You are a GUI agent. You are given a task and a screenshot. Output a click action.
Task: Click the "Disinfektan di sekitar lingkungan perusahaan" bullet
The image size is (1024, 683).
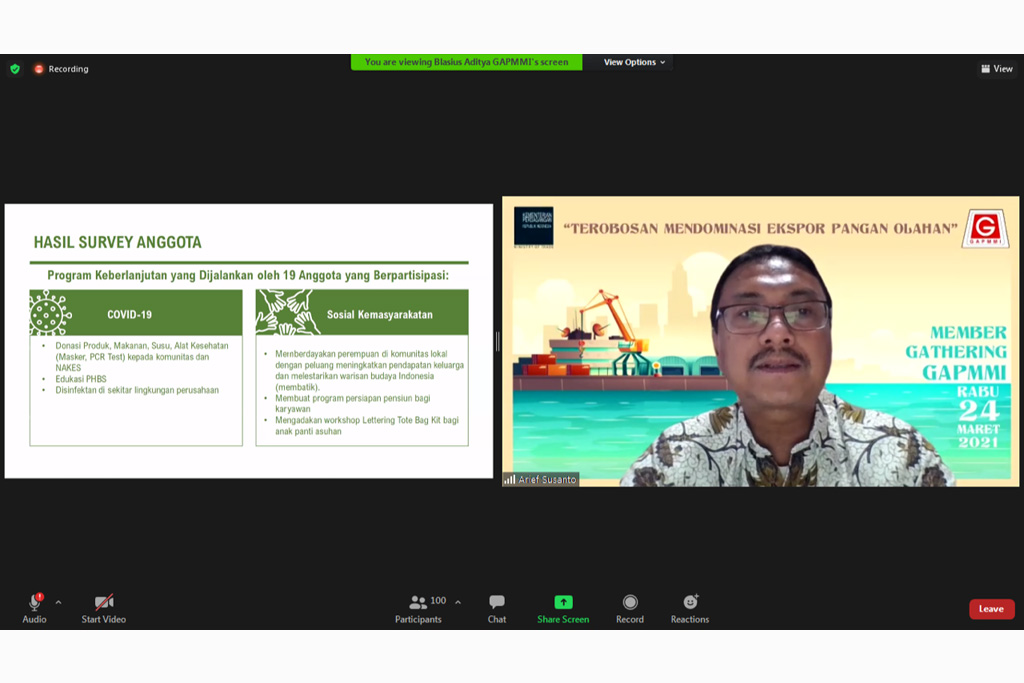pos(137,390)
